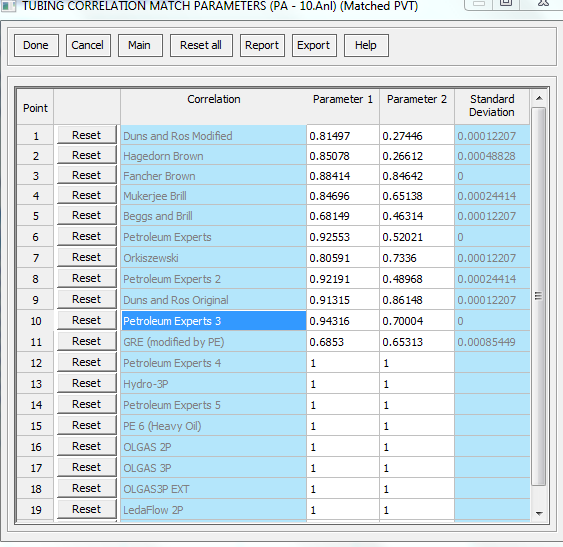Reset Duns and Ros Modified row
The height and width of the screenshot is (547, 563).
tap(87, 135)
